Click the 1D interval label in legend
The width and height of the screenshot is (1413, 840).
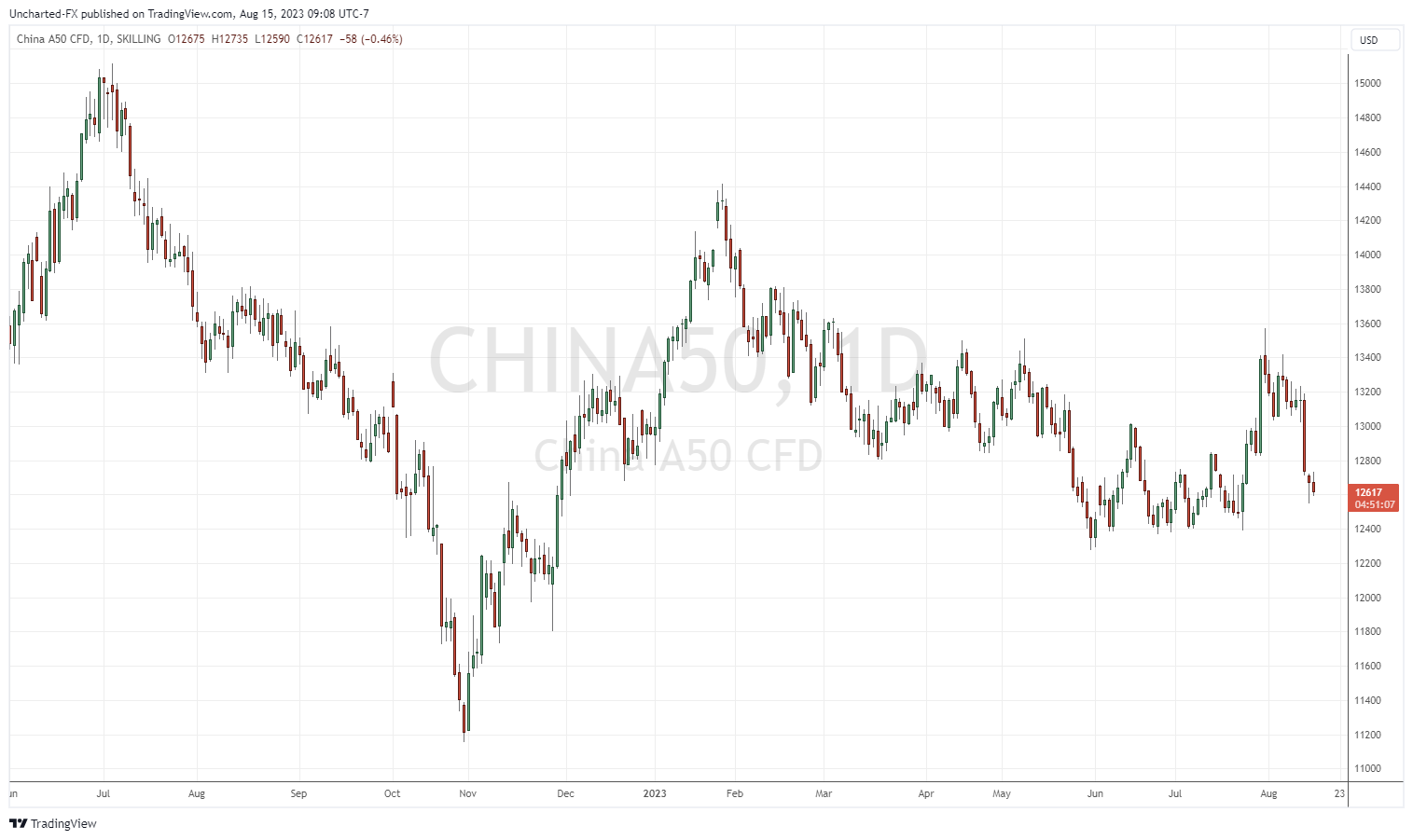pos(104,39)
